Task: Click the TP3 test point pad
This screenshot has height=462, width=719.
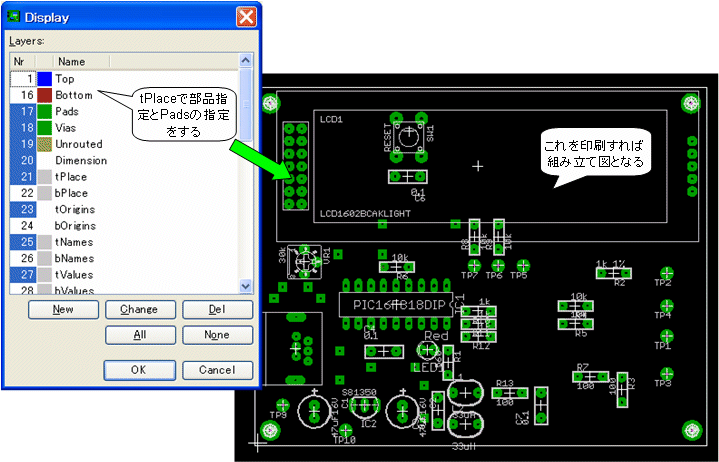Action: [666, 374]
